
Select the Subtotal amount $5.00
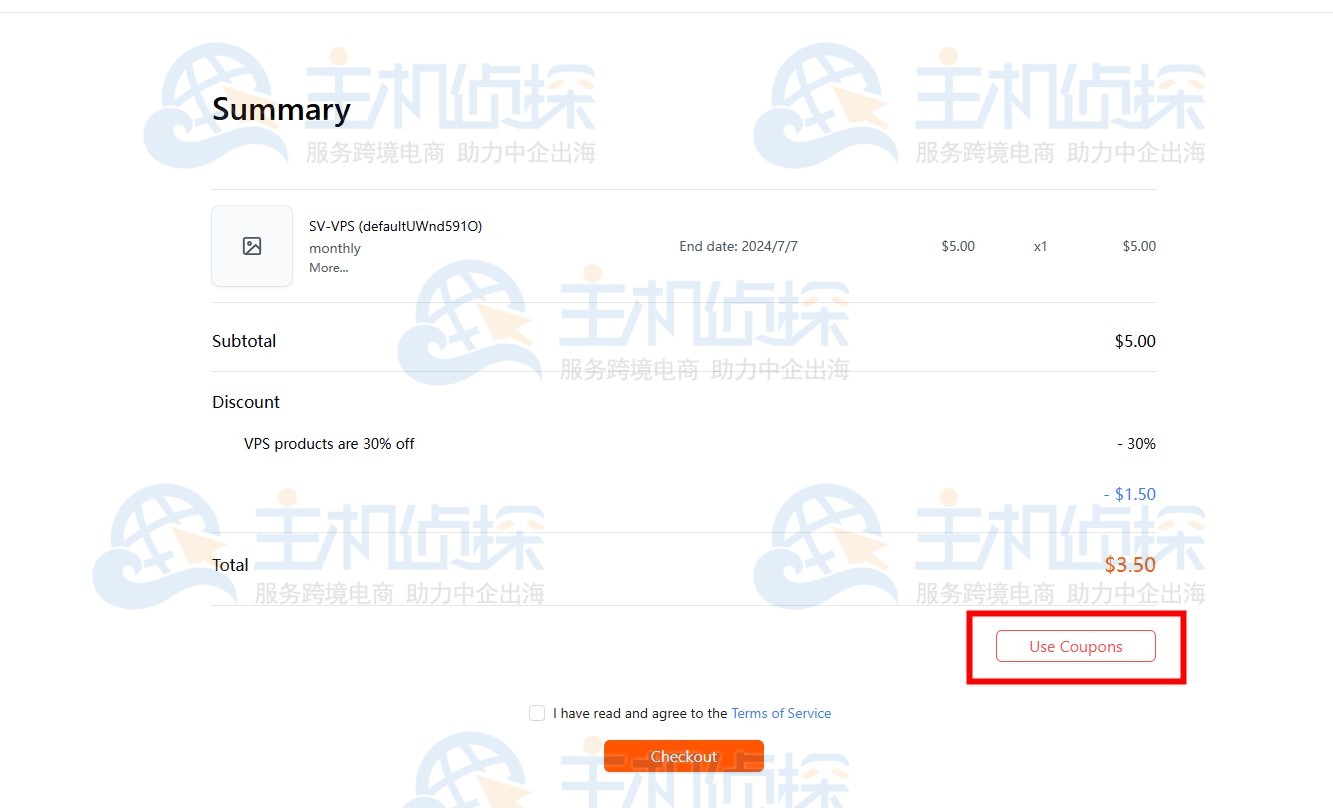1135,340
